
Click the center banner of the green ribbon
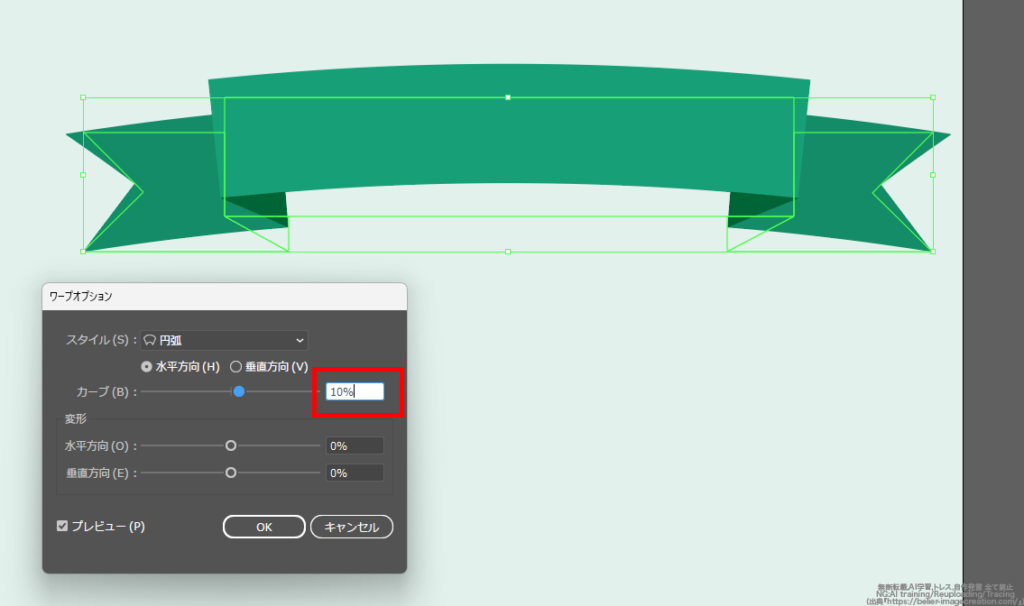tap(508, 140)
